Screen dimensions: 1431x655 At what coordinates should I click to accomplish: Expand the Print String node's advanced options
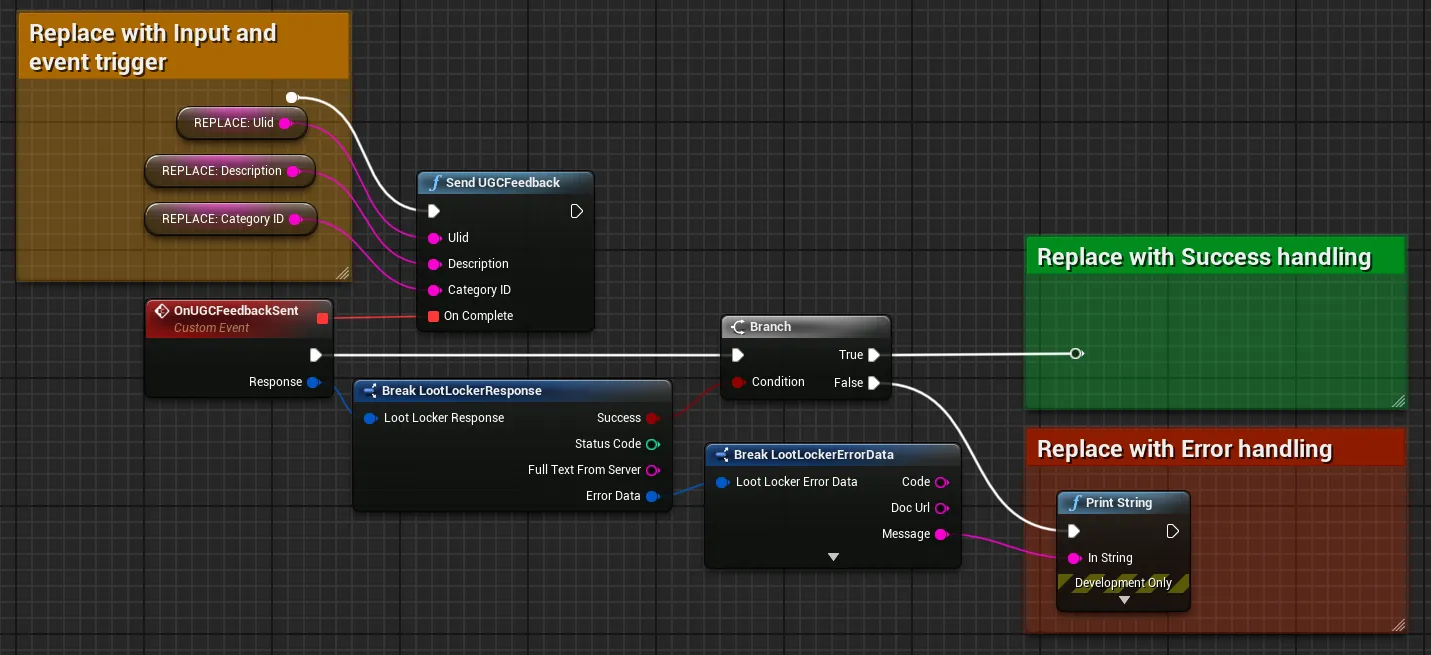[x=1124, y=600]
